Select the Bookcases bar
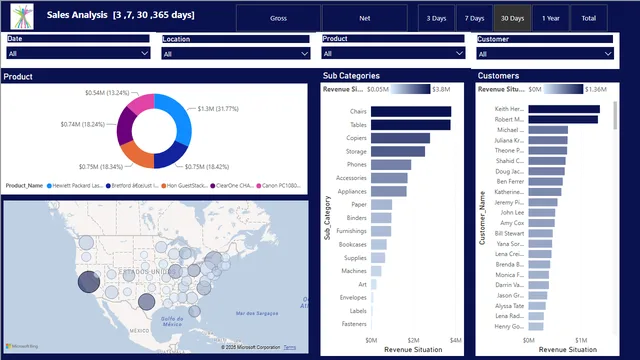This screenshot has height=360, width=640. tap(379, 244)
